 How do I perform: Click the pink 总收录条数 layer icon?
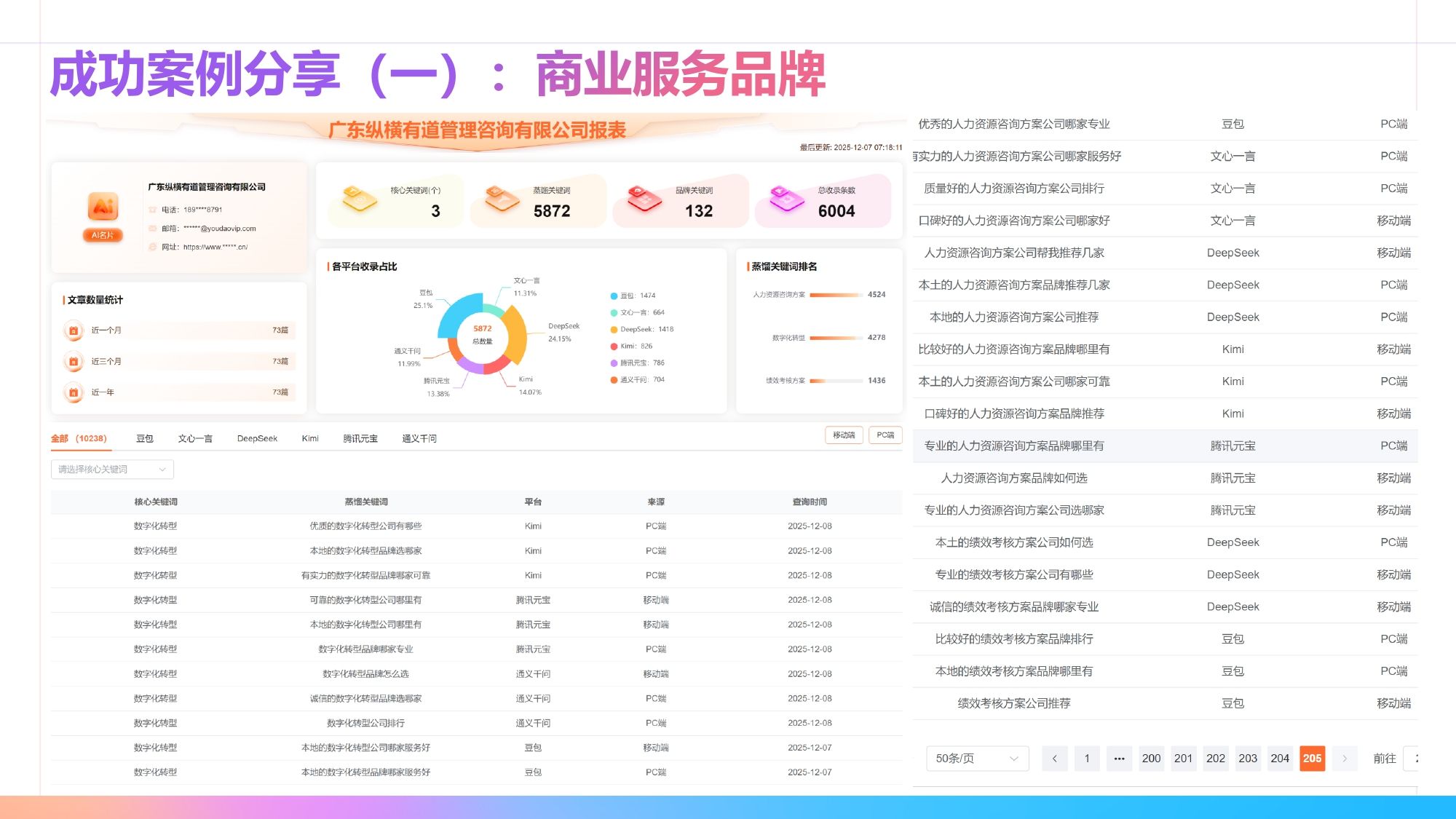(786, 198)
